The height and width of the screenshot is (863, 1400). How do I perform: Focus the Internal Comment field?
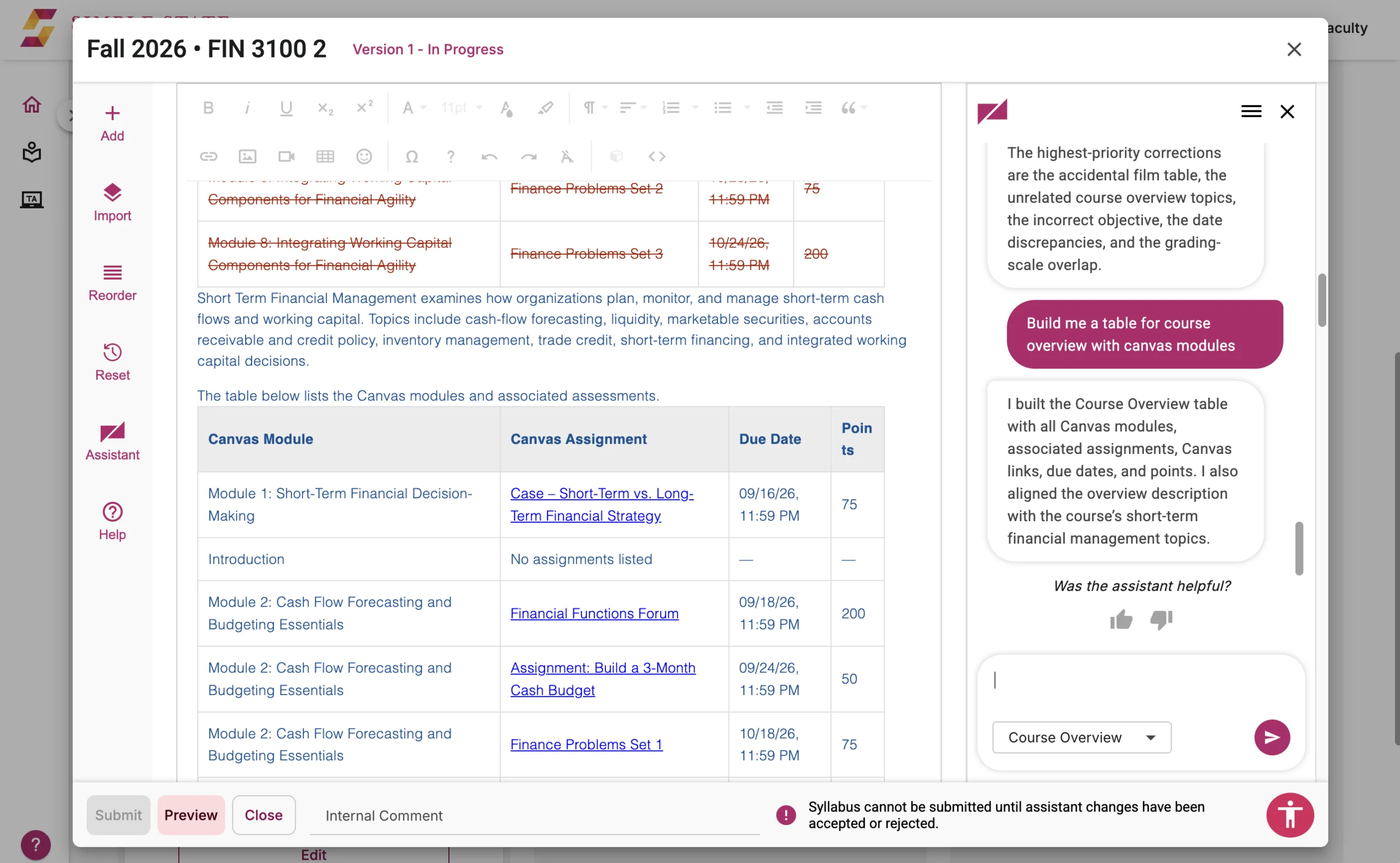coord(534,815)
